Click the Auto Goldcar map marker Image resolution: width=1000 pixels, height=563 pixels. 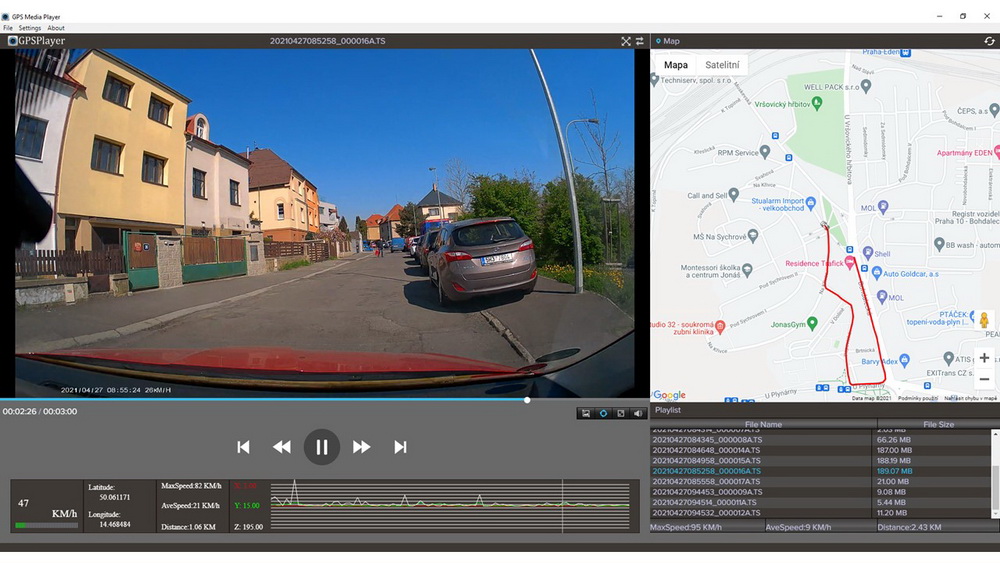click(x=876, y=273)
